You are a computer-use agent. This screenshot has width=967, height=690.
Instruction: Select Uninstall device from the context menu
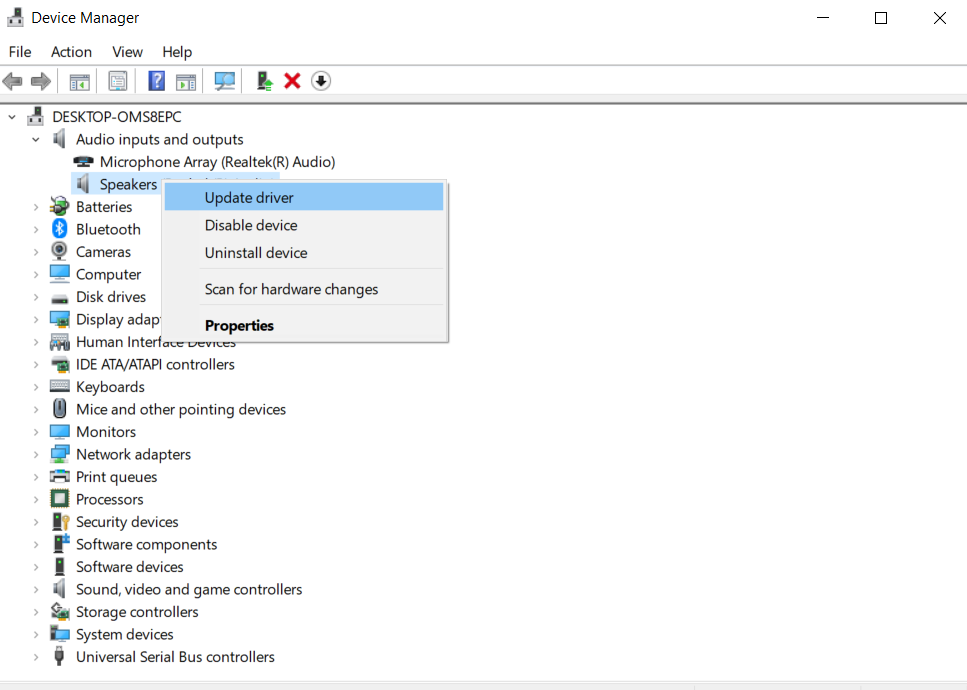pos(256,253)
